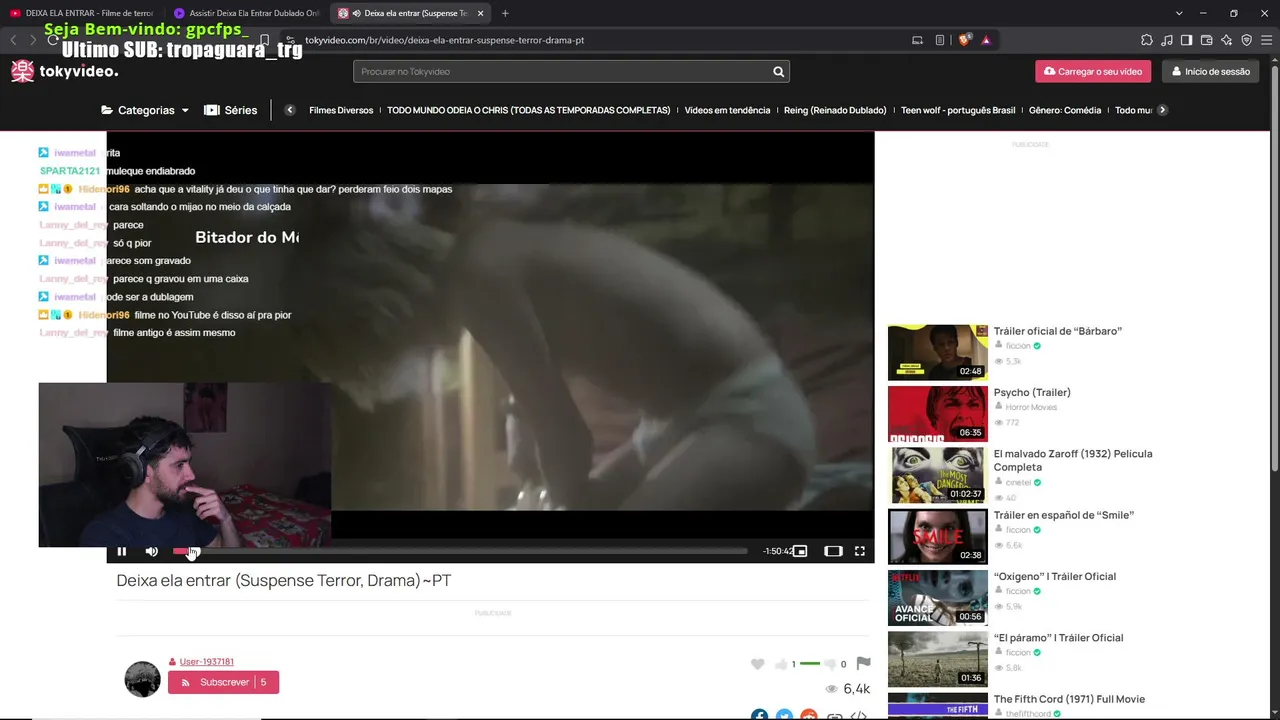Show previous categories with the left arrow
The image size is (1280, 720).
(290, 110)
